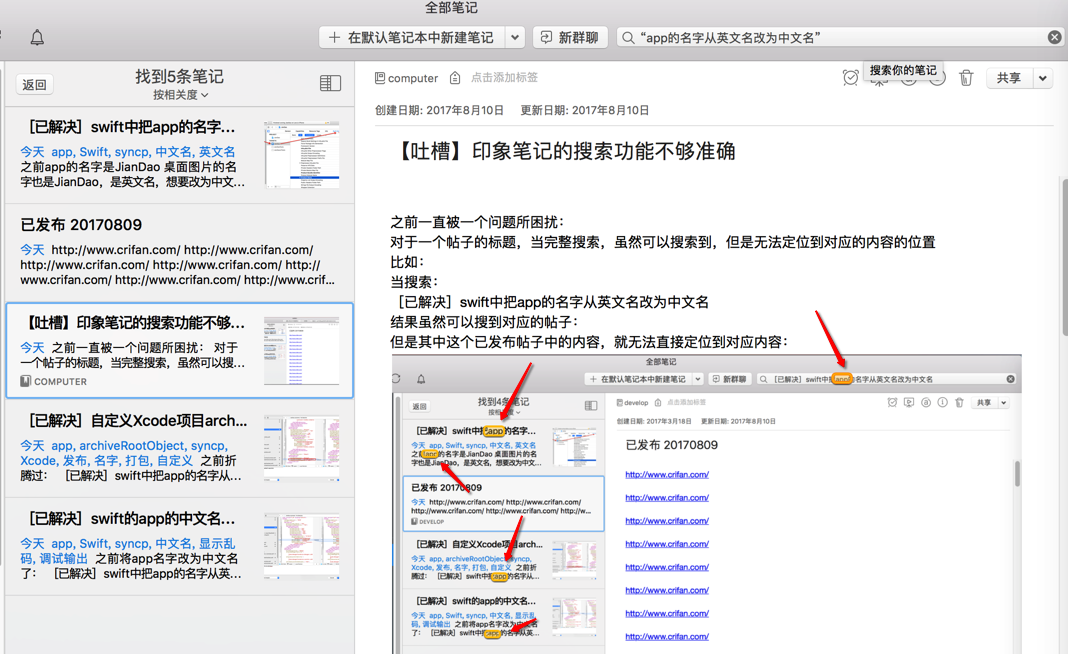Click line "之前一直被一个问题所困扰:"
The height and width of the screenshot is (654, 1068).
point(477,222)
